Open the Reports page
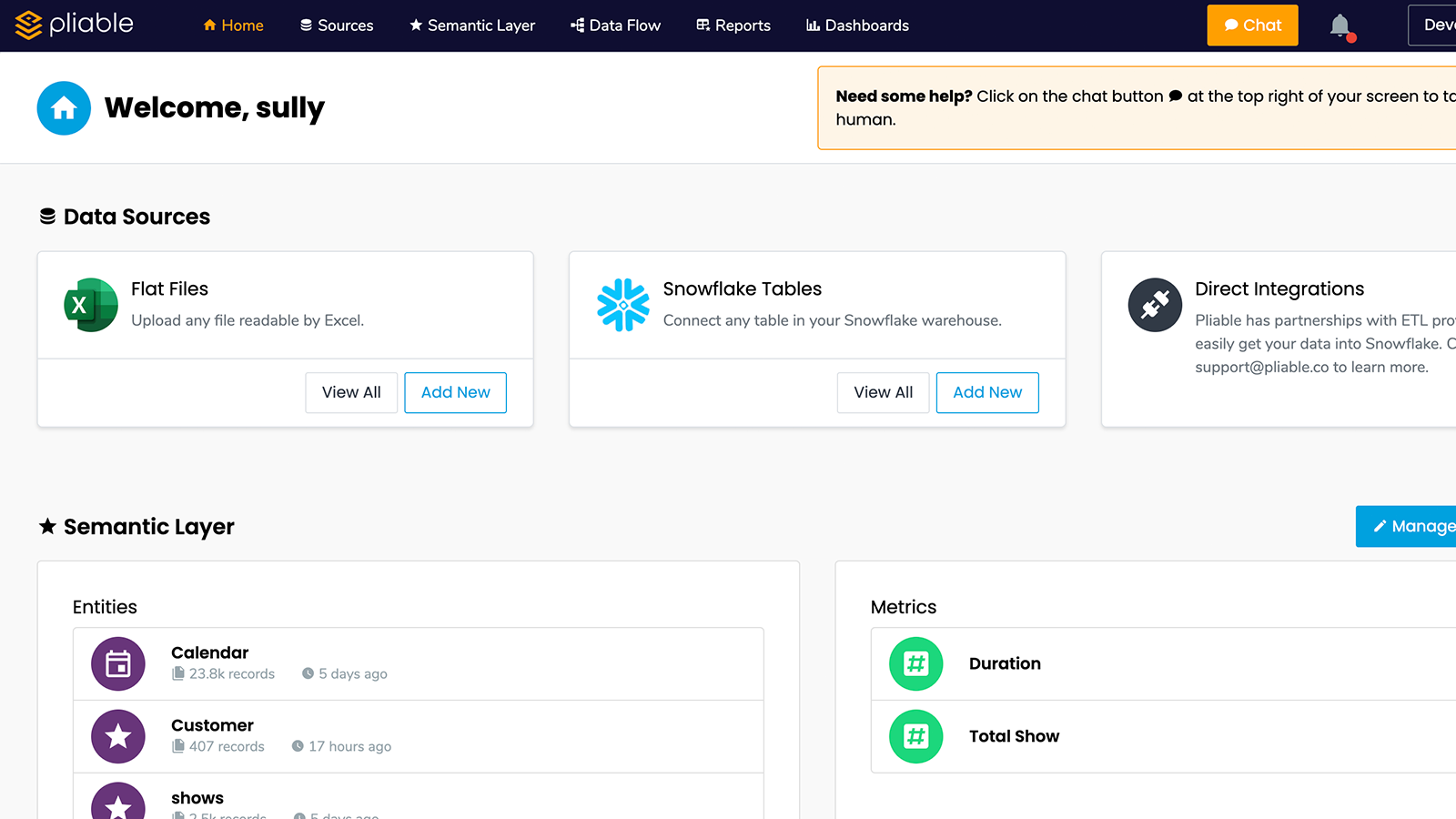1456x819 pixels. pos(733,25)
